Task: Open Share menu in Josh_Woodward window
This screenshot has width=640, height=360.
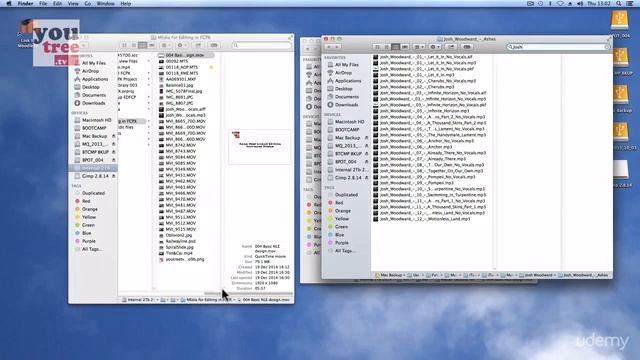Action: [x=451, y=47]
